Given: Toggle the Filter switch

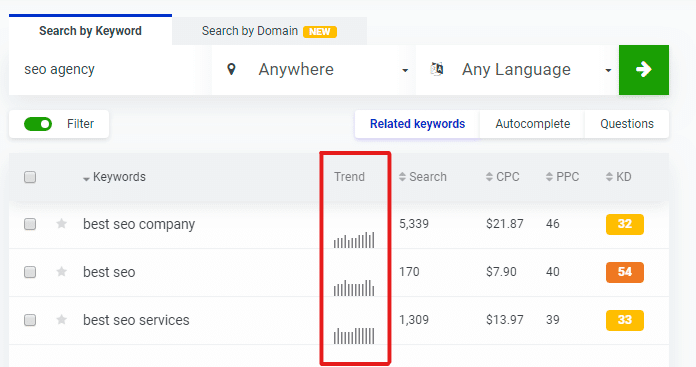Looking at the screenshot, I should pyautogui.click(x=38, y=124).
